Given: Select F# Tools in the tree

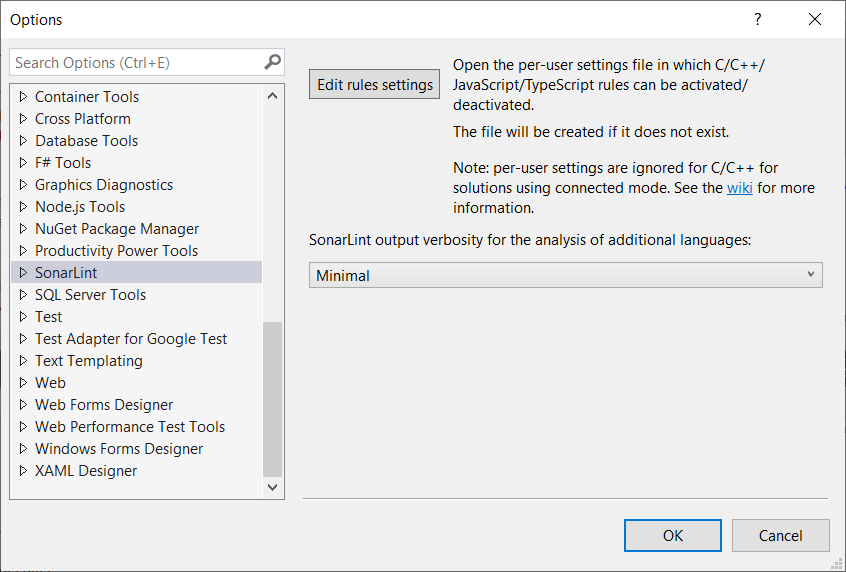Looking at the screenshot, I should (63, 162).
